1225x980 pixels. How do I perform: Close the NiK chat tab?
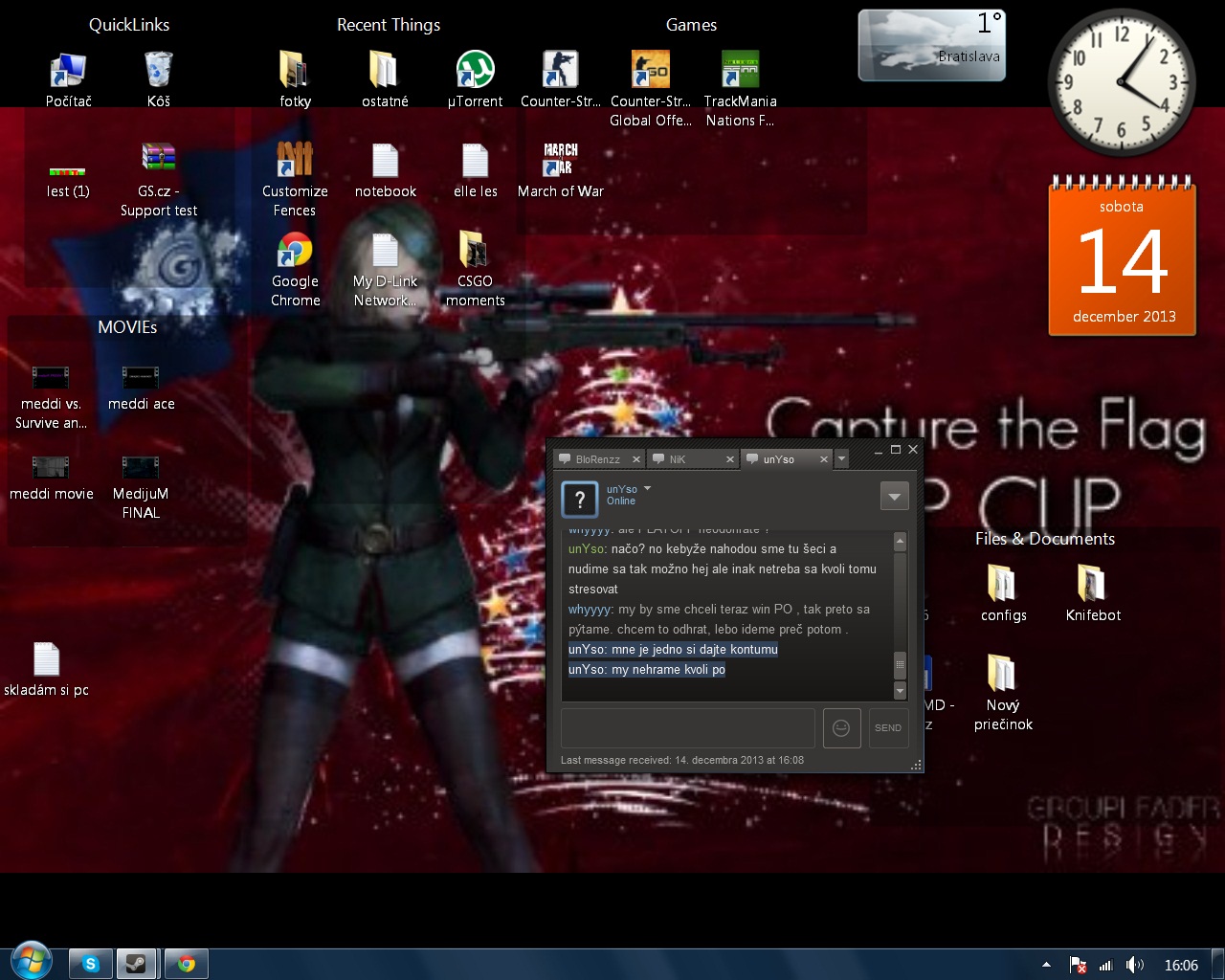coord(730,459)
